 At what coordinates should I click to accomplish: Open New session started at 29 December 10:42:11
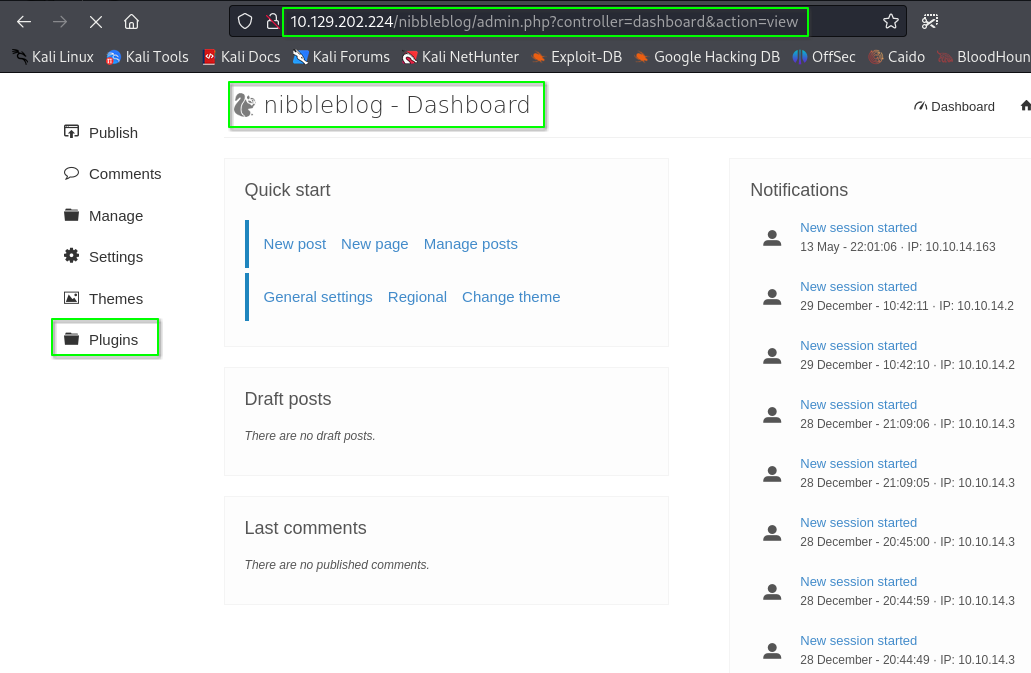[x=858, y=287]
